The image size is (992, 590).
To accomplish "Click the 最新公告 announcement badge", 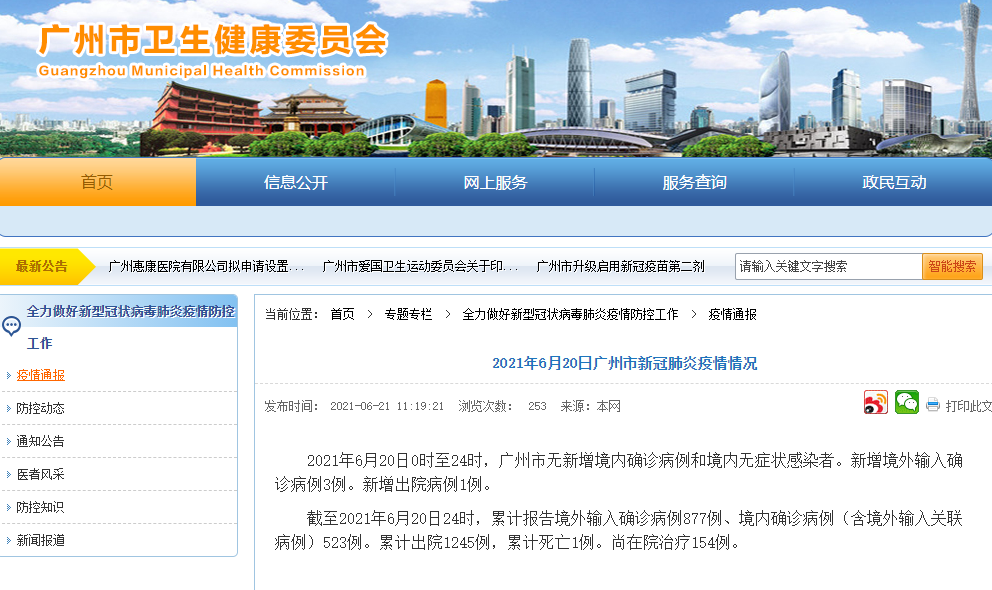I will click(44, 266).
